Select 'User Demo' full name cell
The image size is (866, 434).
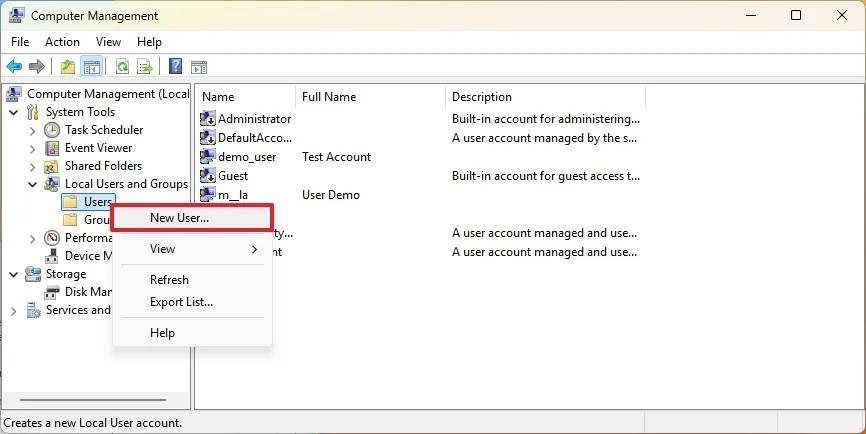coord(331,195)
